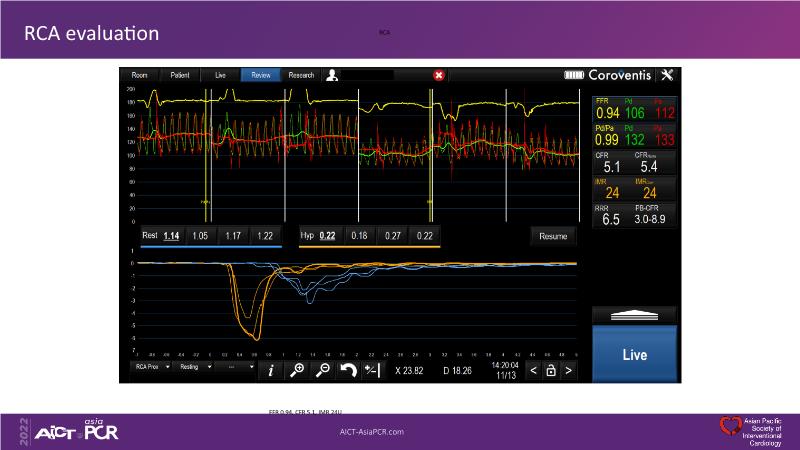Viewport: 800px width, 450px height.
Task: Click the plus/minus cursor icon
Action: tap(372, 370)
